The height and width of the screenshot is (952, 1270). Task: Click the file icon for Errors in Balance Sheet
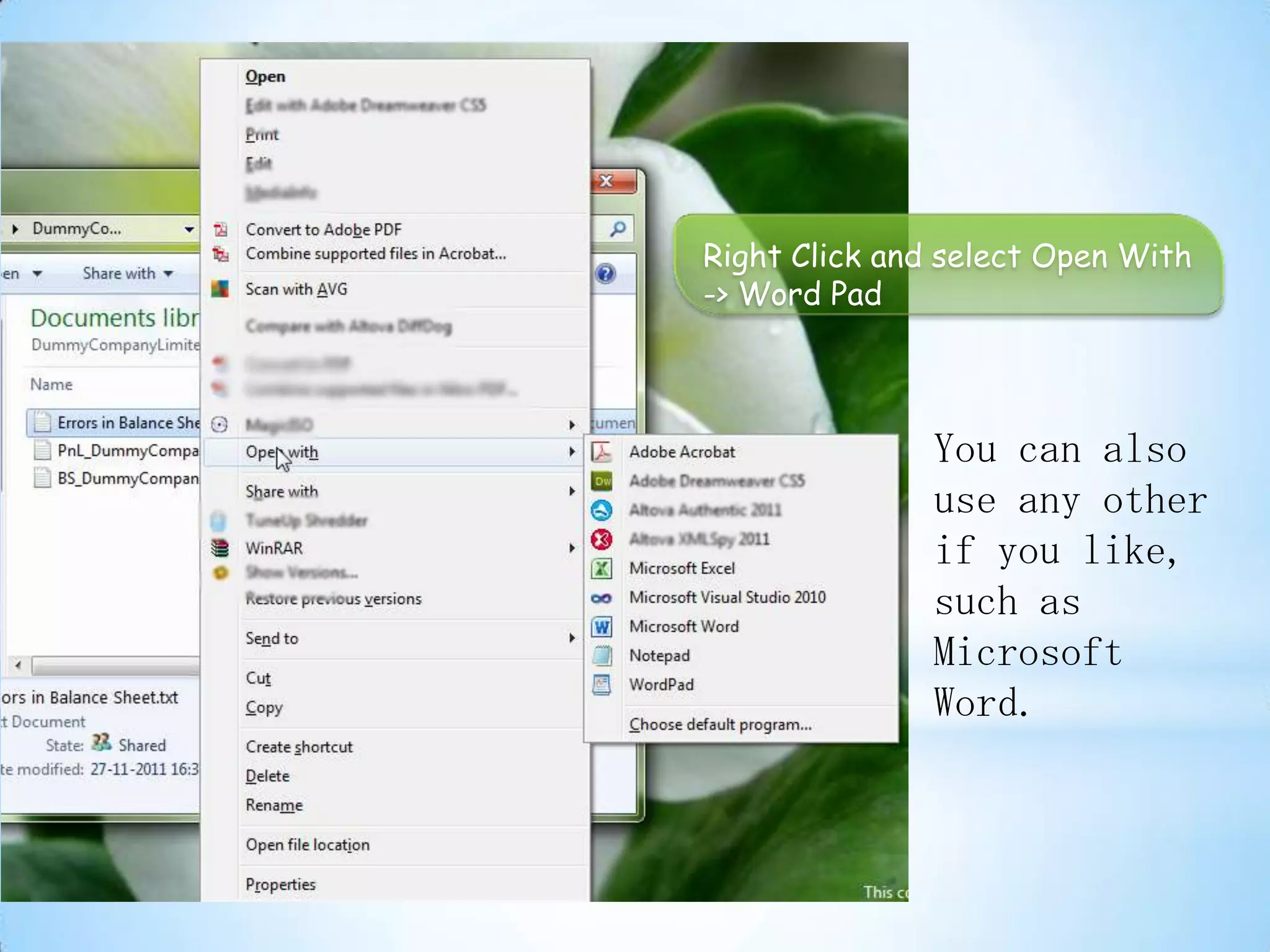pos(42,422)
